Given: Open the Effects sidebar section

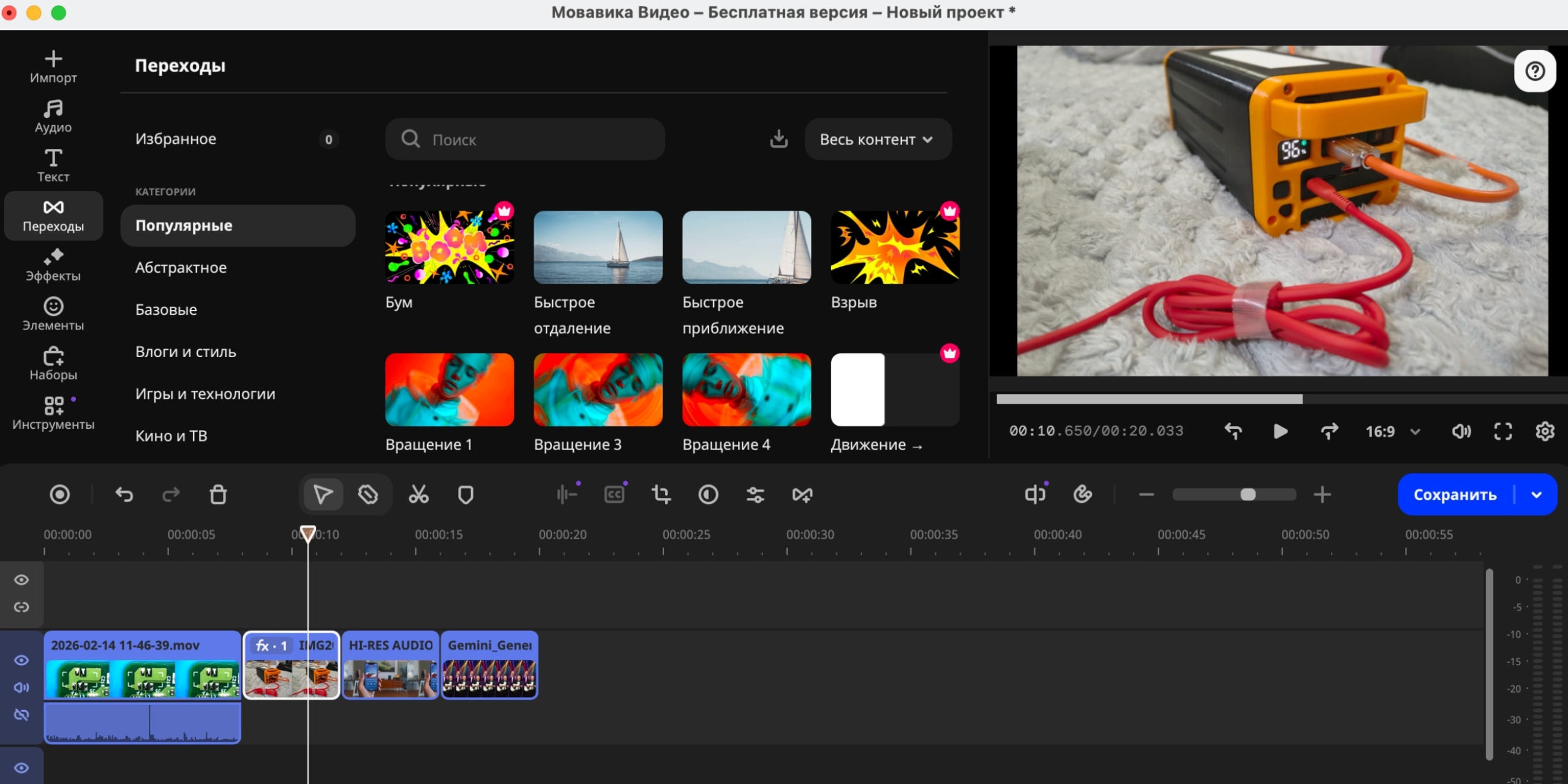Looking at the screenshot, I should (53, 265).
